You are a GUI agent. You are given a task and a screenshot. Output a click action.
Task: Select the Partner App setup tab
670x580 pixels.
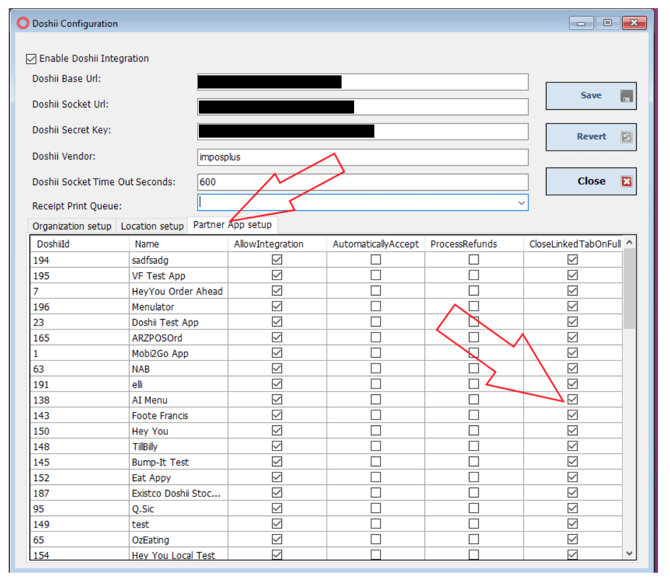click(x=232, y=225)
